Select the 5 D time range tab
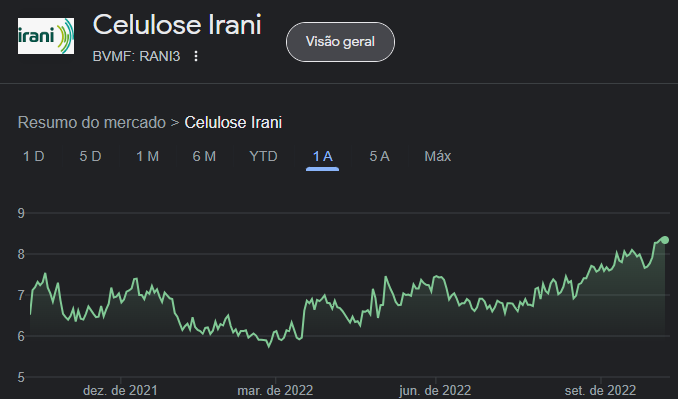Screen dimensions: 678x399 point(90,156)
